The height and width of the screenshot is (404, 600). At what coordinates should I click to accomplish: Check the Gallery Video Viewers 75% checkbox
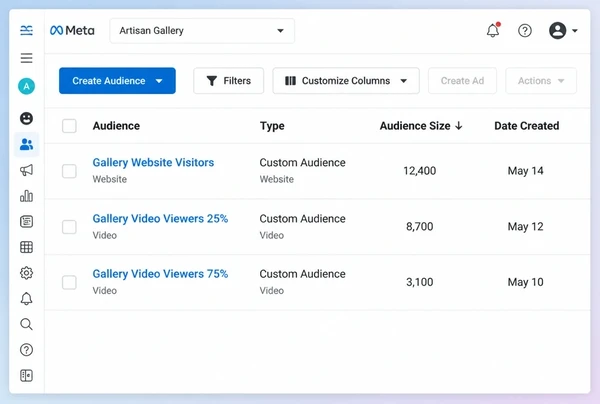pos(69,282)
